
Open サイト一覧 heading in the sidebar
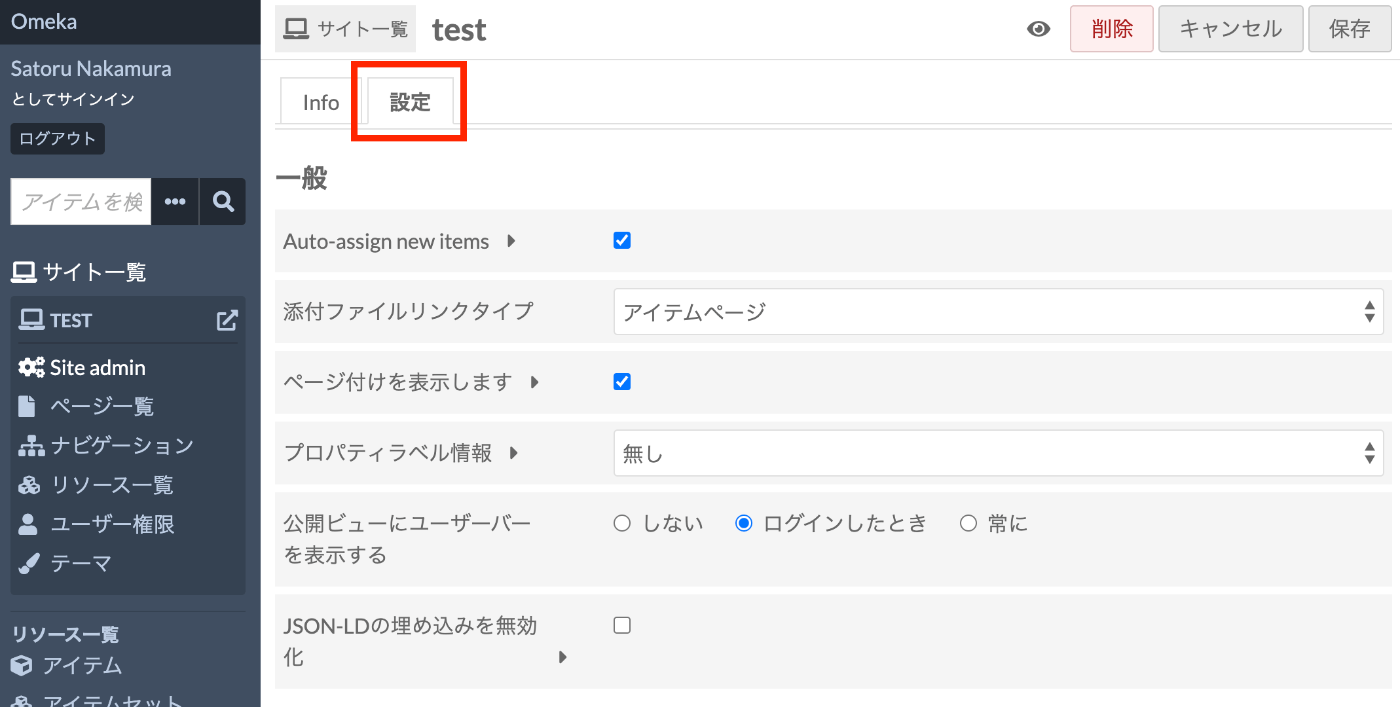pos(79,271)
